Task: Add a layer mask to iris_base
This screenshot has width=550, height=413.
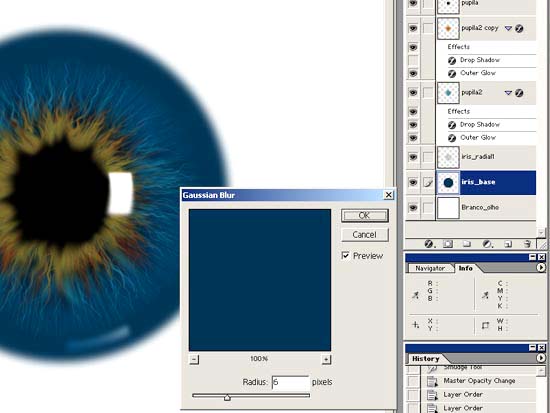Action: pyautogui.click(x=448, y=244)
